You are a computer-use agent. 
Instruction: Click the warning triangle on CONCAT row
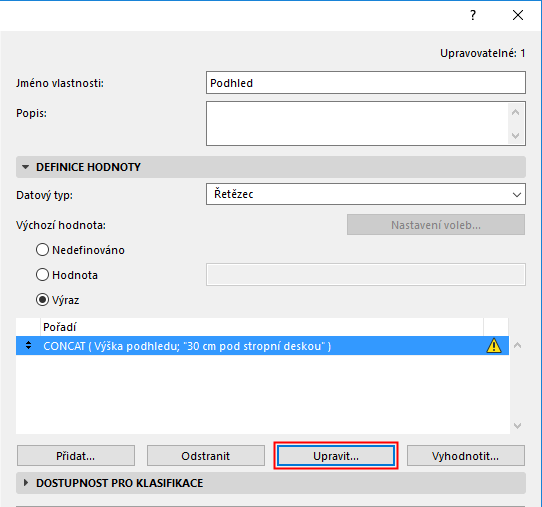[494, 346]
